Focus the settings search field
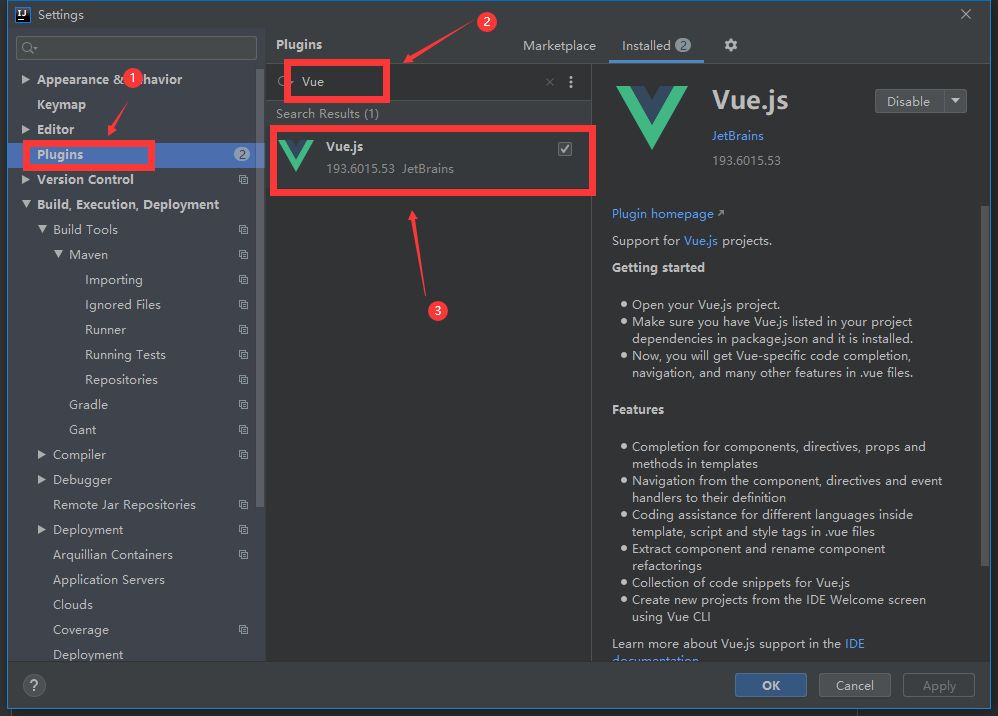998x716 pixels. pyautogui.click(x=136, y=48)
